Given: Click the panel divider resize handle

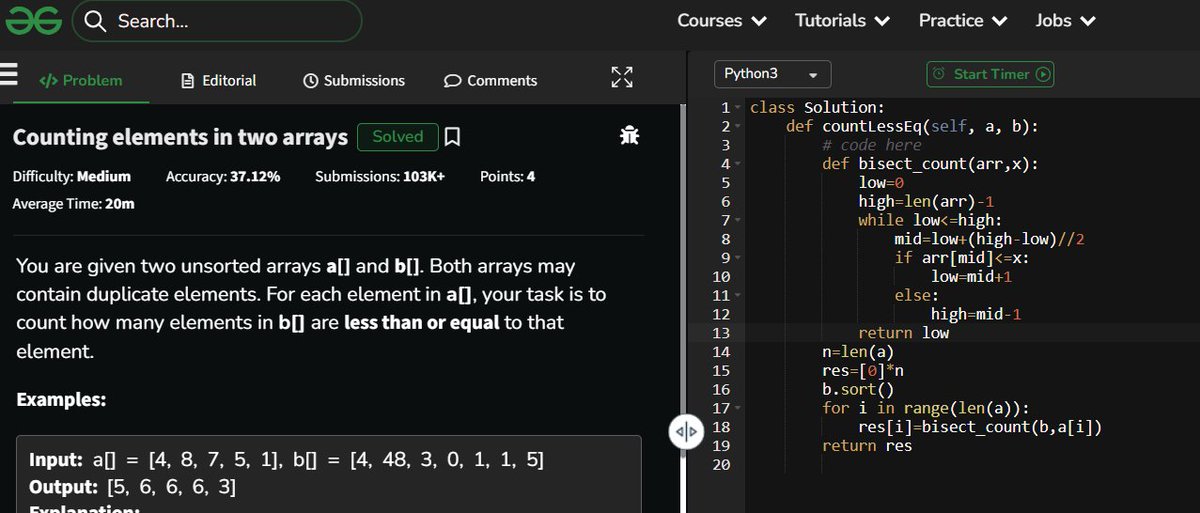Looking at the screenshot, I should click(x=684, y=431).
